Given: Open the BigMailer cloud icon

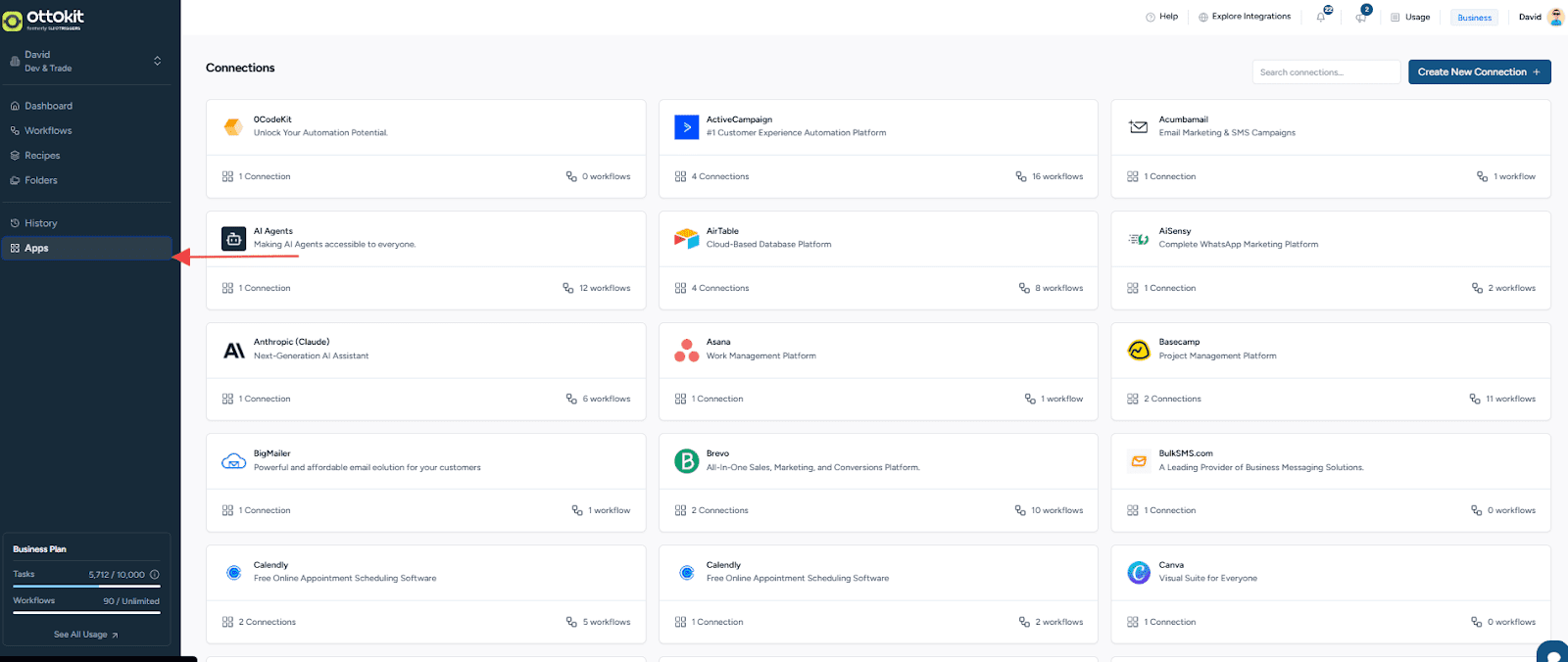Looking at the screenshot, I should (x=233, y=461).
